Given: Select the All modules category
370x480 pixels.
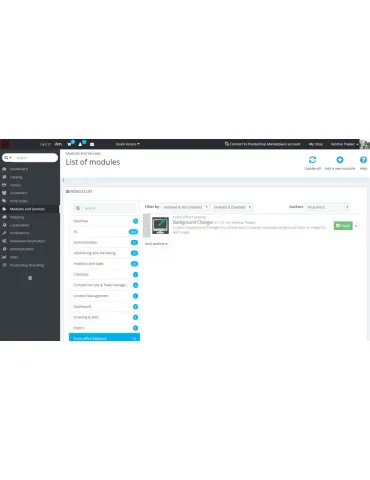Looking at the screenshot, I should (104, 232).
